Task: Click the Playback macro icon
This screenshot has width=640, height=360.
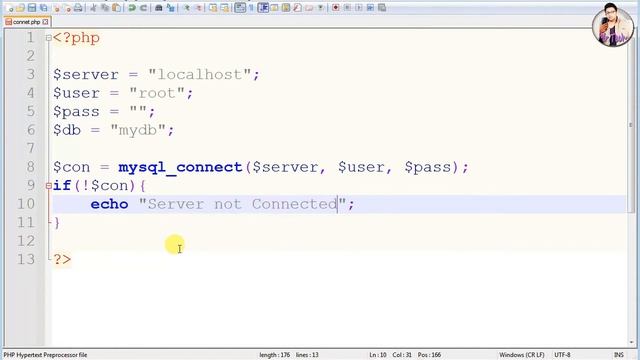Action: (x=359, y=8)
